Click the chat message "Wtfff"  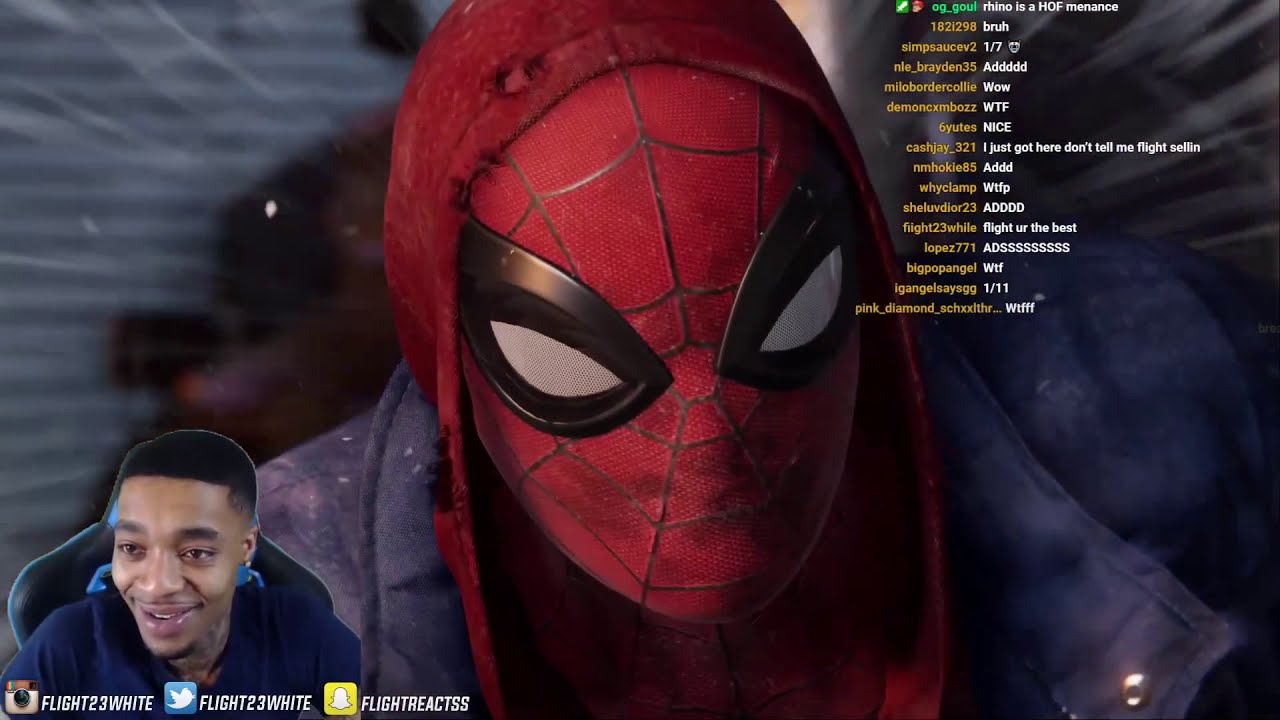click(x=1020, y=307)
